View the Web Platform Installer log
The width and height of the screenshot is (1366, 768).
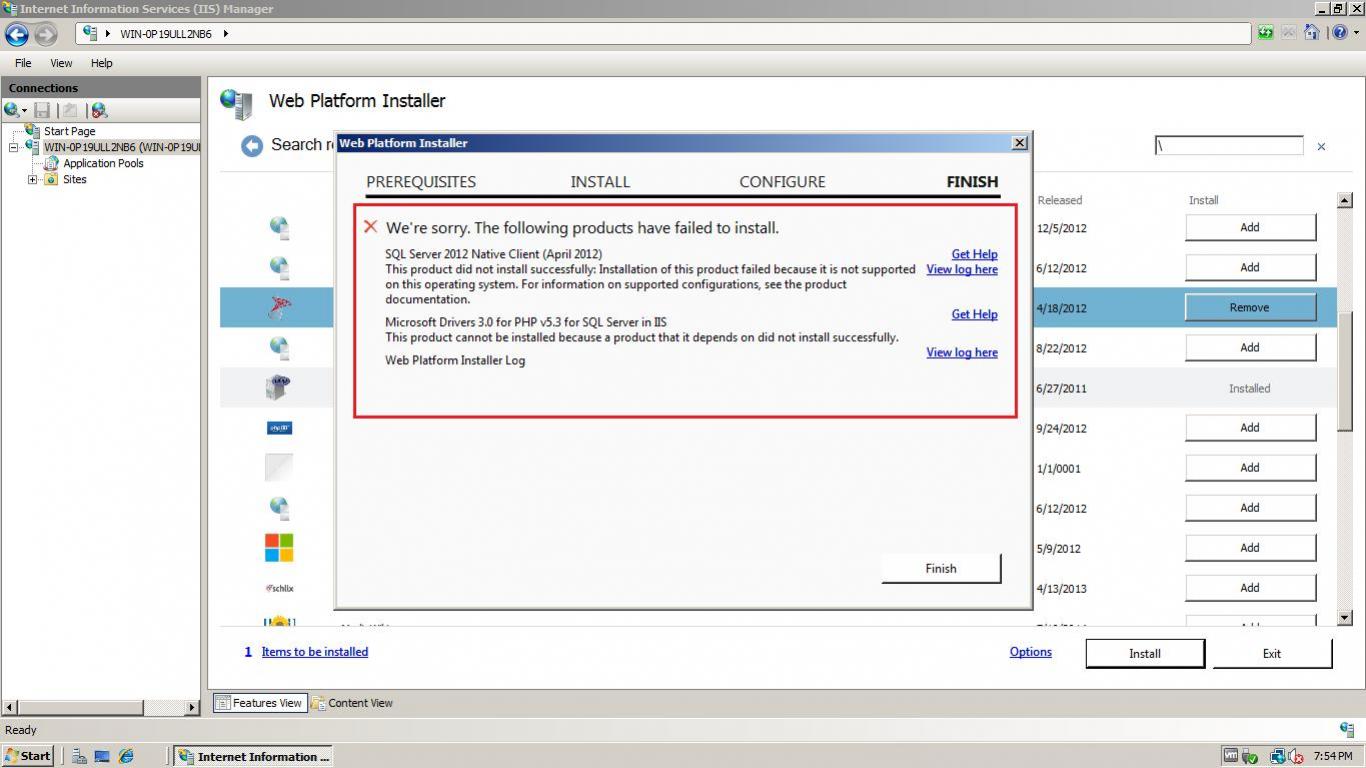[x=962, y=352]
